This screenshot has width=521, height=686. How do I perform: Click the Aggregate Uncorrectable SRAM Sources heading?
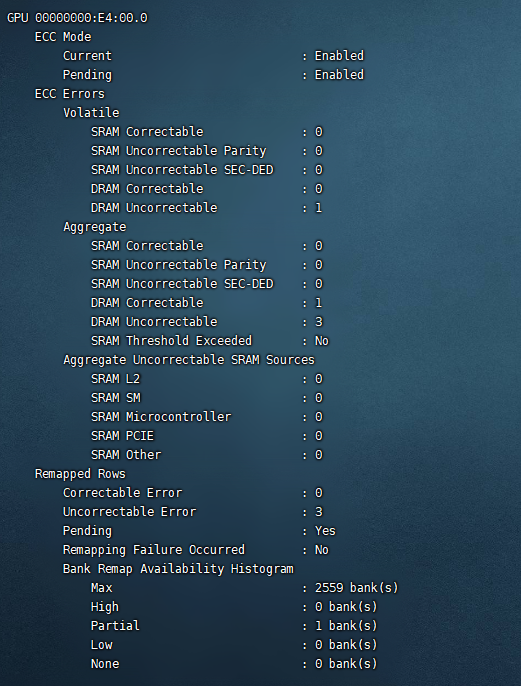[x=189, y=360]
